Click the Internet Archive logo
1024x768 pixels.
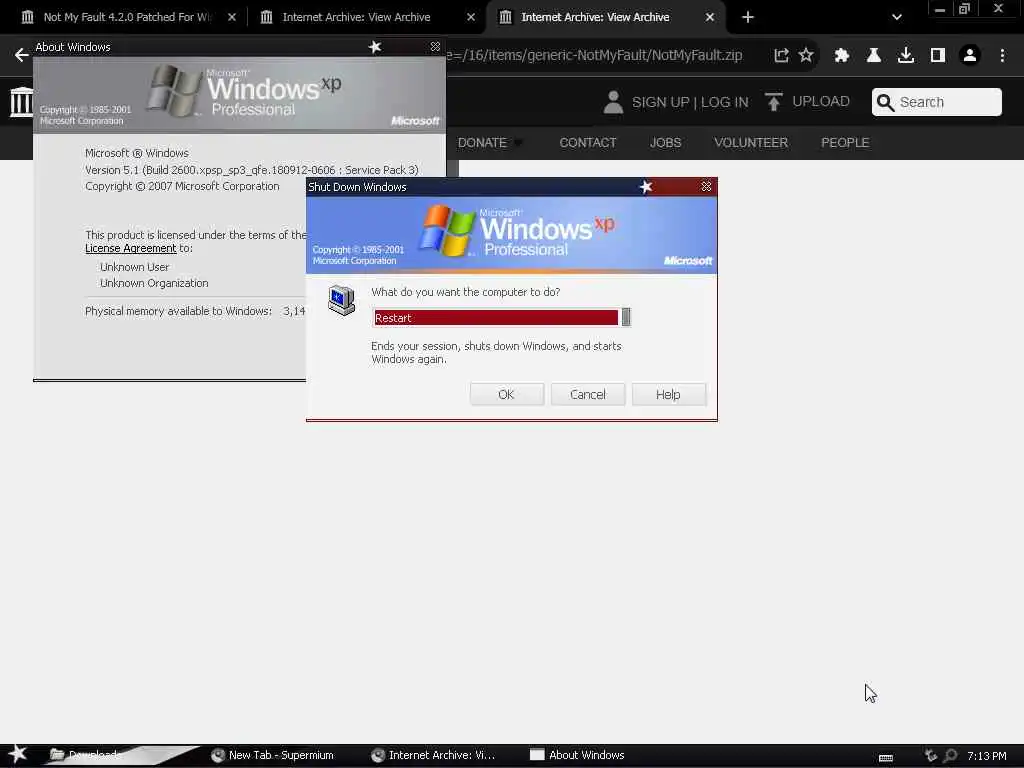(21, 102)
